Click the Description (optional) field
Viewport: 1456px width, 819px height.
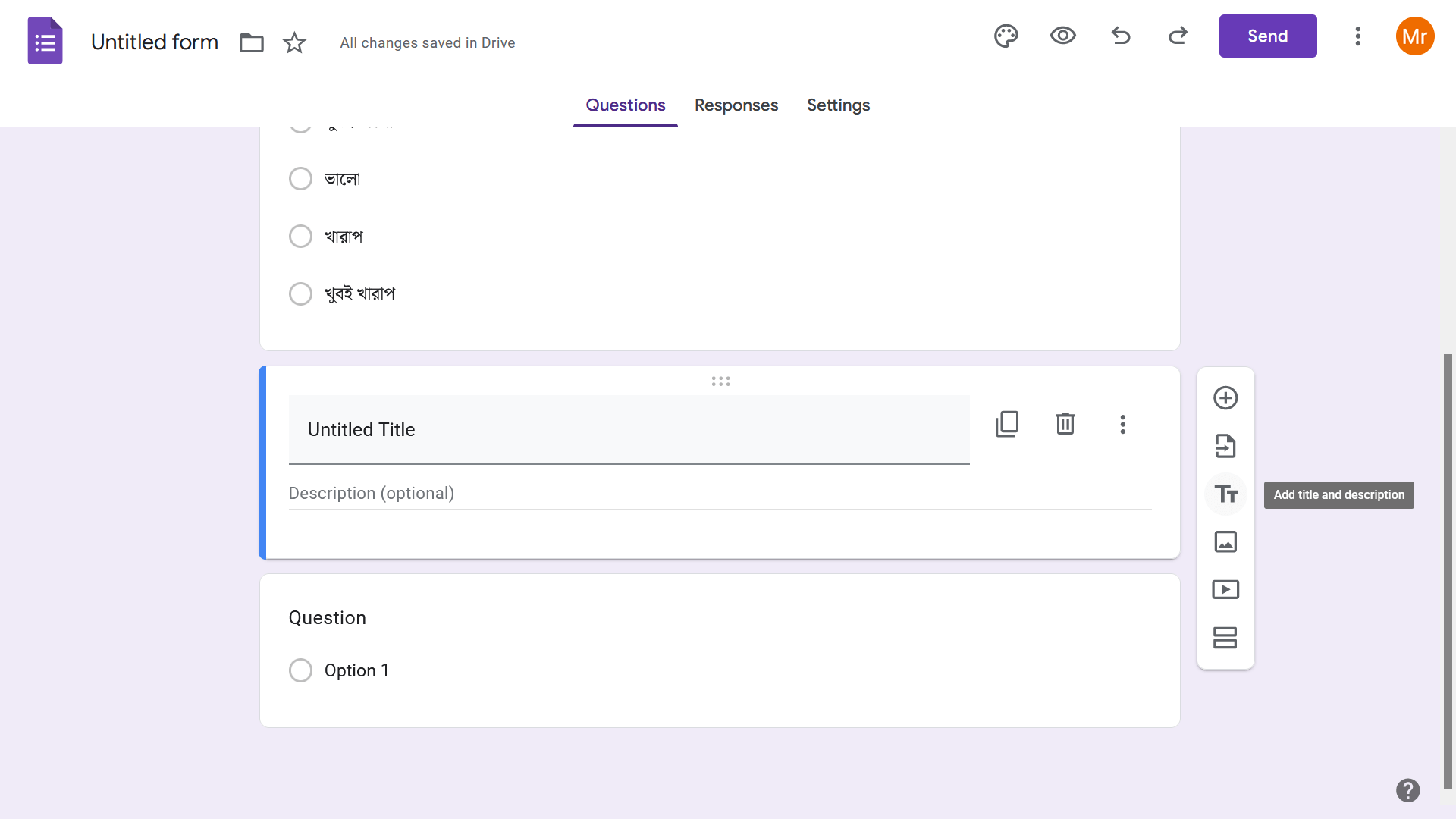click(719, 494)
